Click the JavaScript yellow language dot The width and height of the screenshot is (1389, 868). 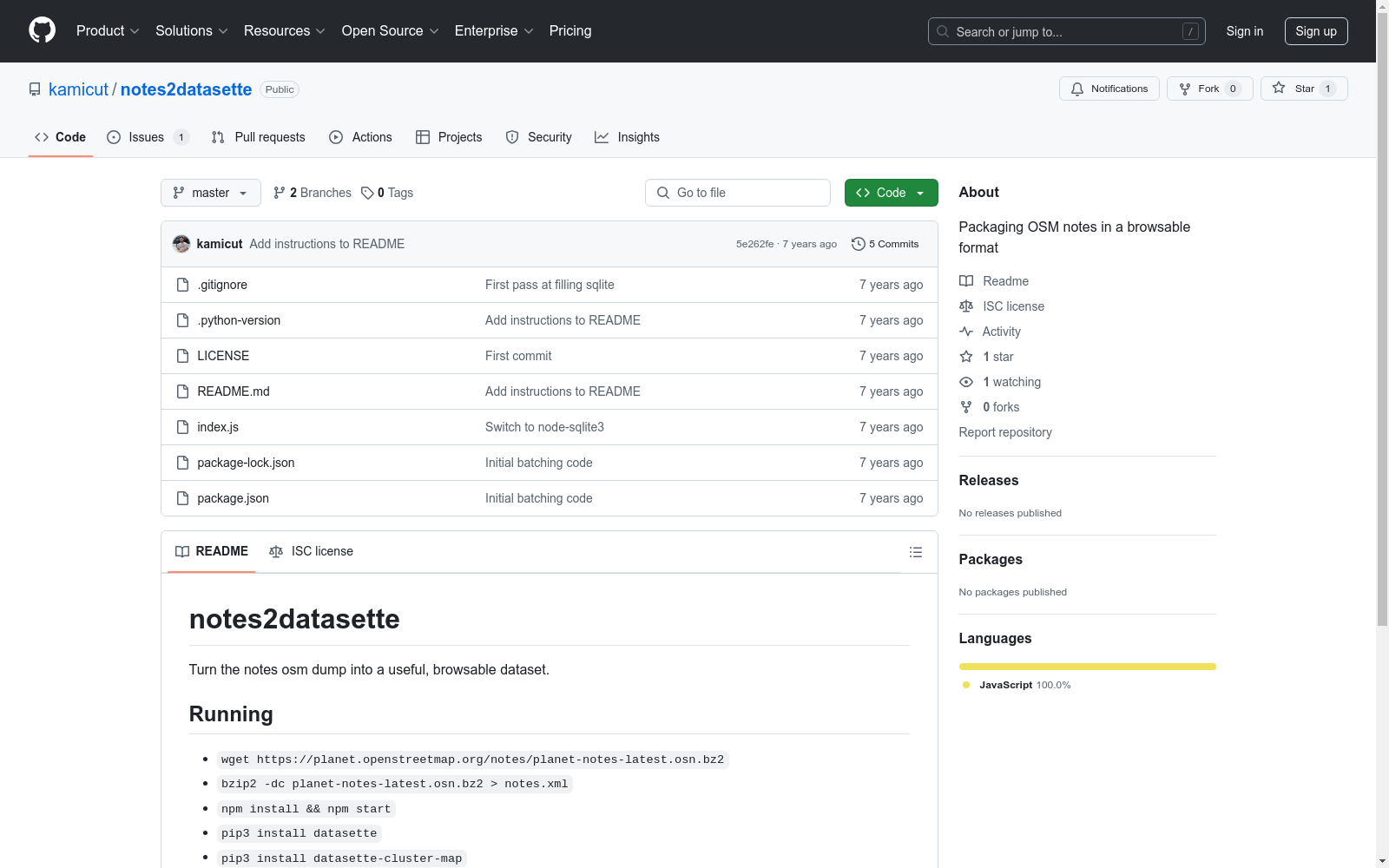[x=966, y=685]
